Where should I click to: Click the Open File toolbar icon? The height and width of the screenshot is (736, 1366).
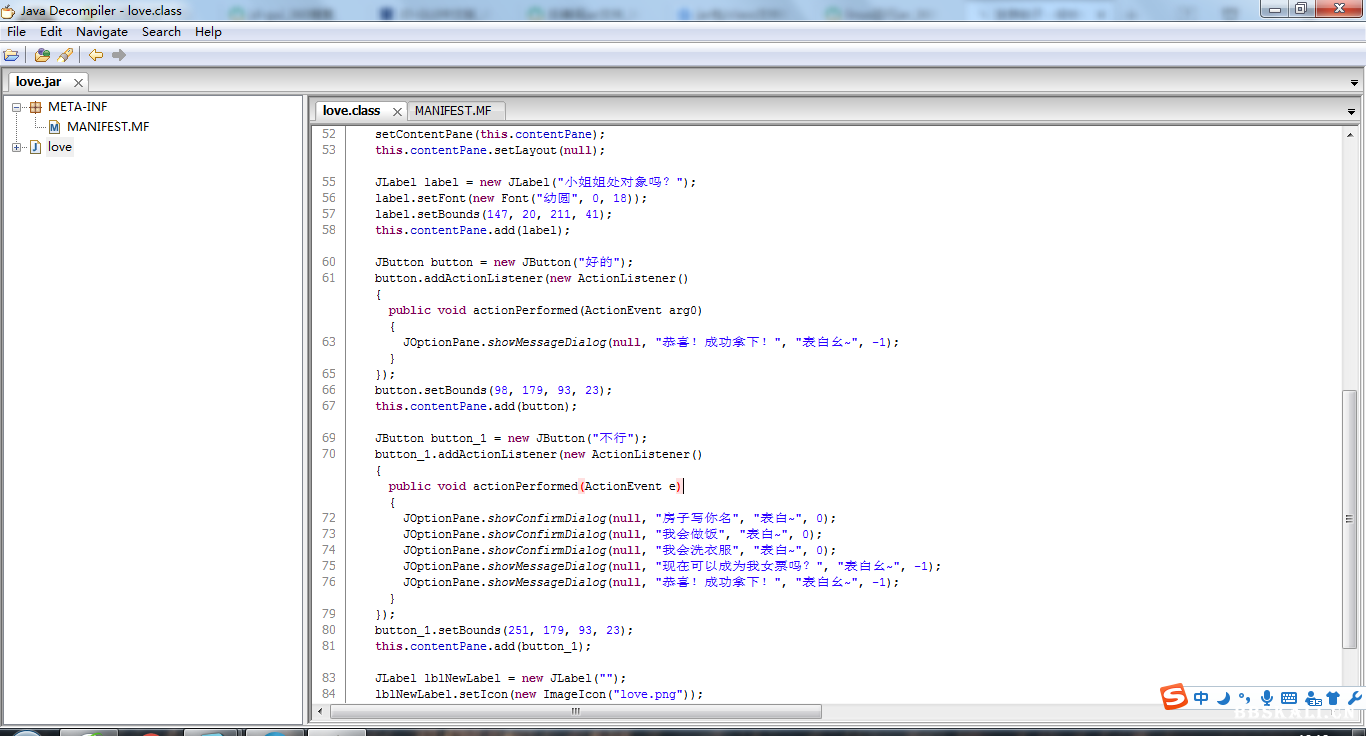coord(12,55)
